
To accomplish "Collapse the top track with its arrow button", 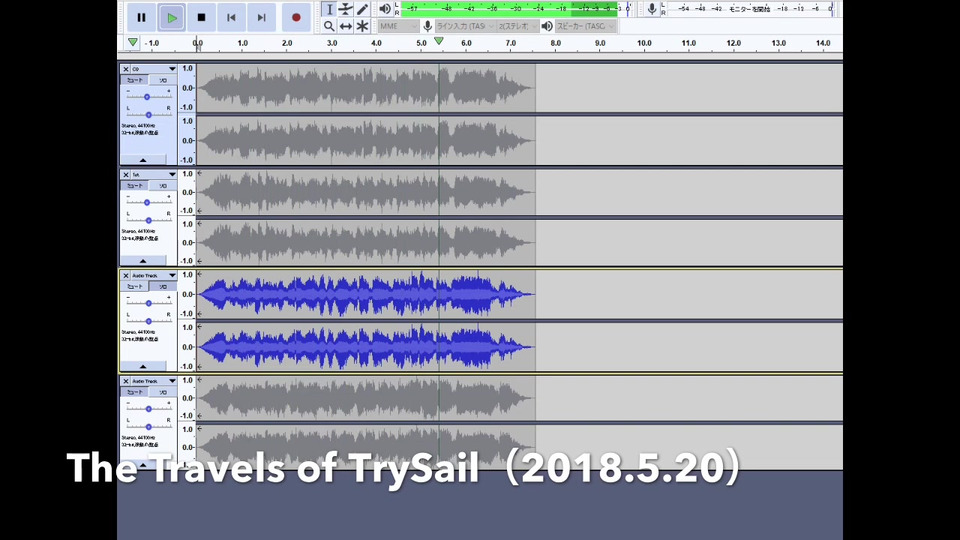I will coord(143,160).
